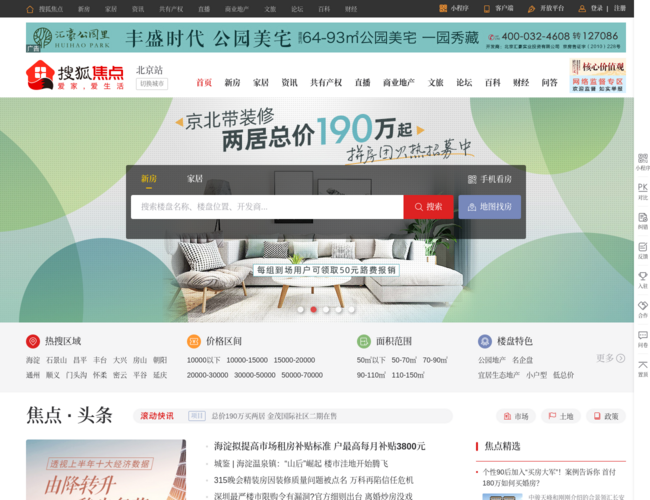Click the 搜狐焦点 home icon in top bar
This screenshot has height=500, width=650.
(30, 9)
